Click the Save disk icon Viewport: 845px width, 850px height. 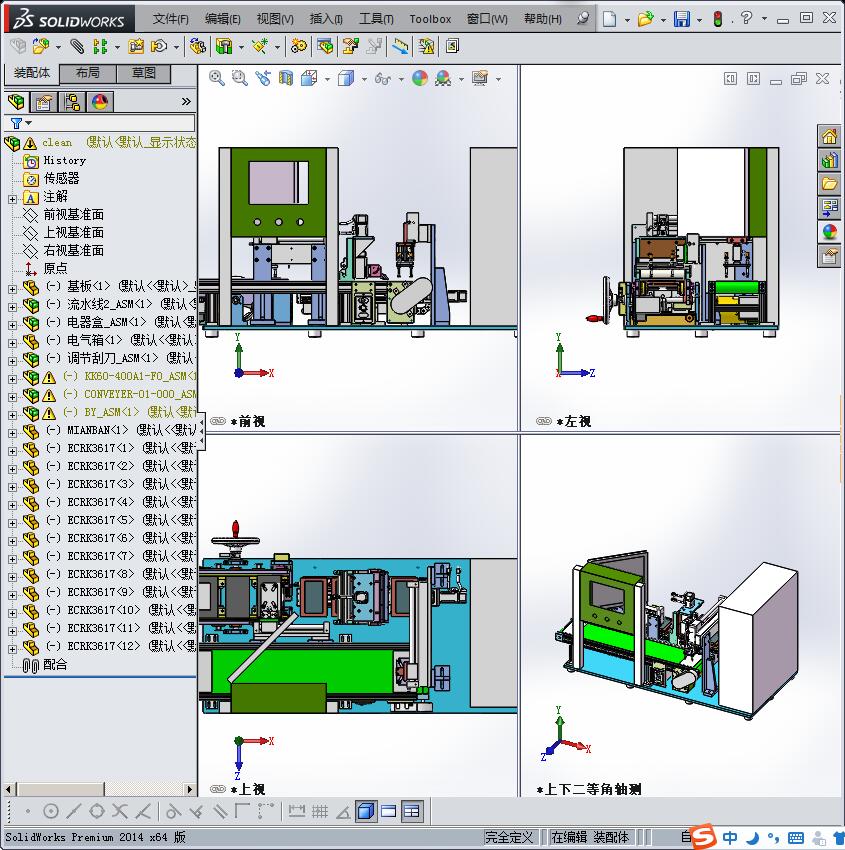tap(682, 20)
